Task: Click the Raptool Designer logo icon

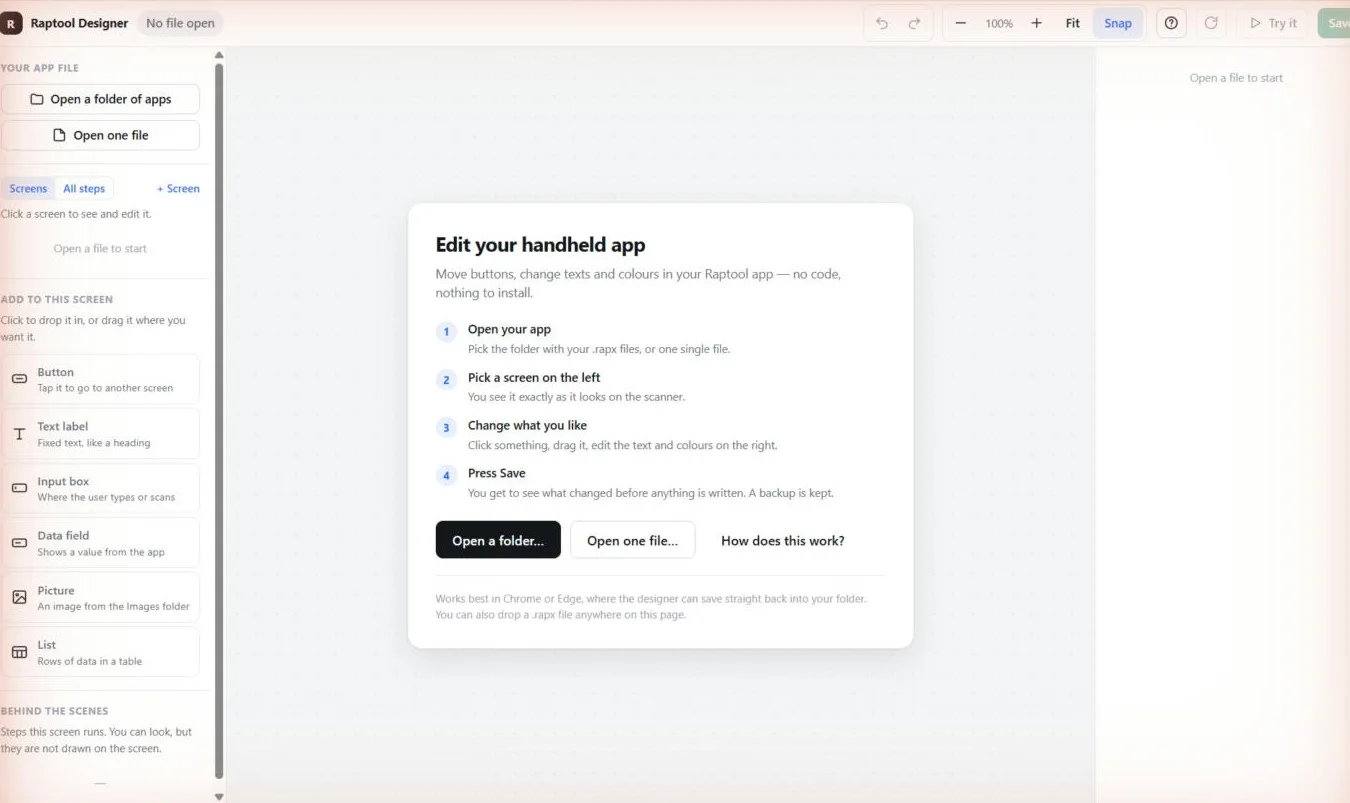Action: [x=10, y=23]
